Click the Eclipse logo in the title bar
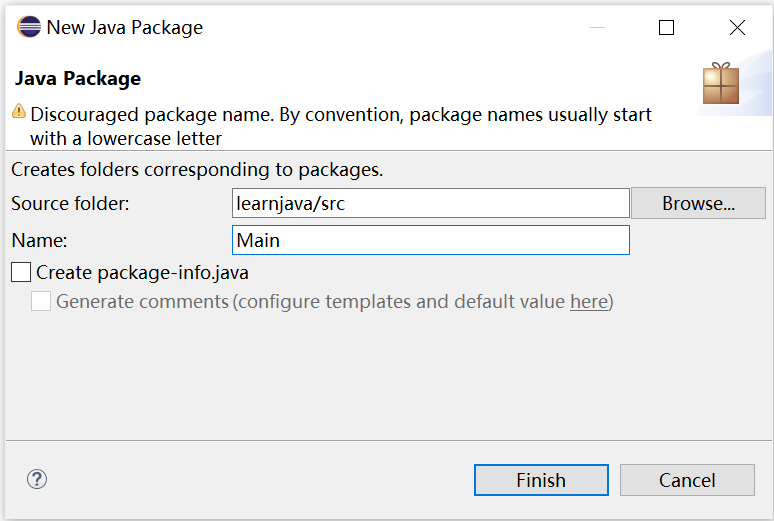The height and width of the screenshot is (521, 774). pyautogui.click(x=29, y=28)
